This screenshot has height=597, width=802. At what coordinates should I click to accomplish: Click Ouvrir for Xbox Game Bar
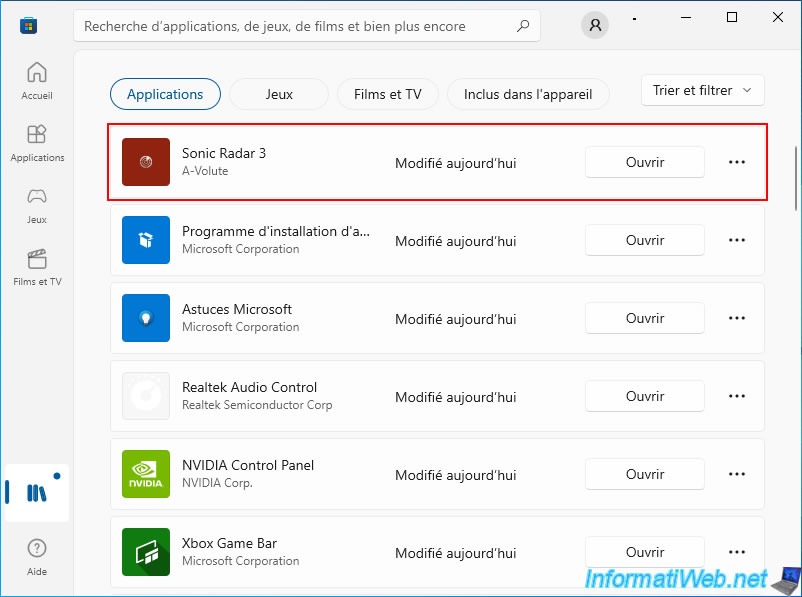tap(644, 552)
